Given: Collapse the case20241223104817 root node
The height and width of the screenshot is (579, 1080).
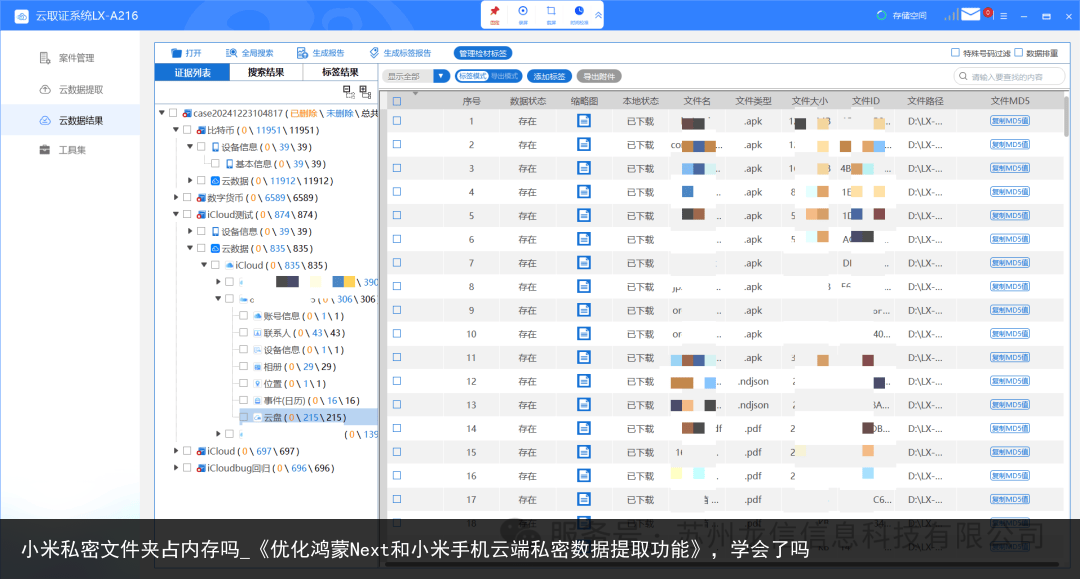Looking at the screenshot, I should pos(162,112).
